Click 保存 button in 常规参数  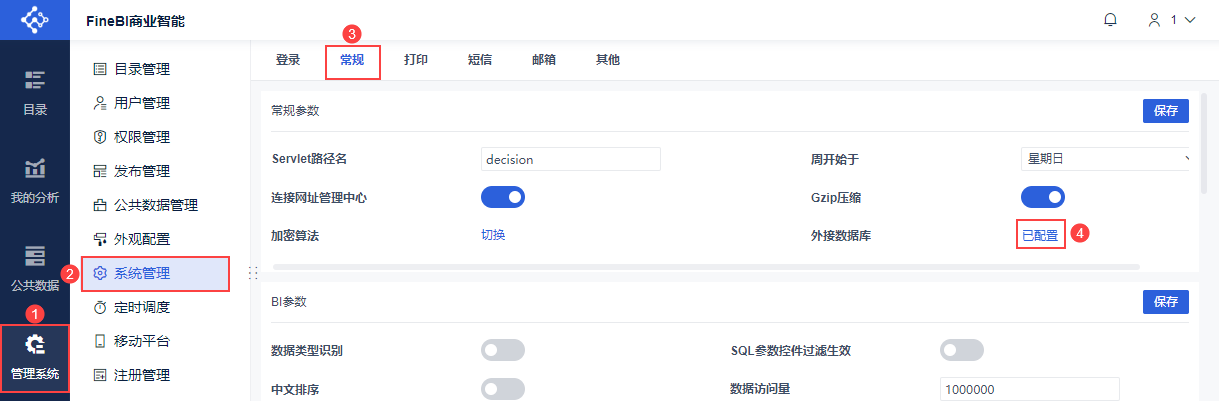tap(1165, 111)
